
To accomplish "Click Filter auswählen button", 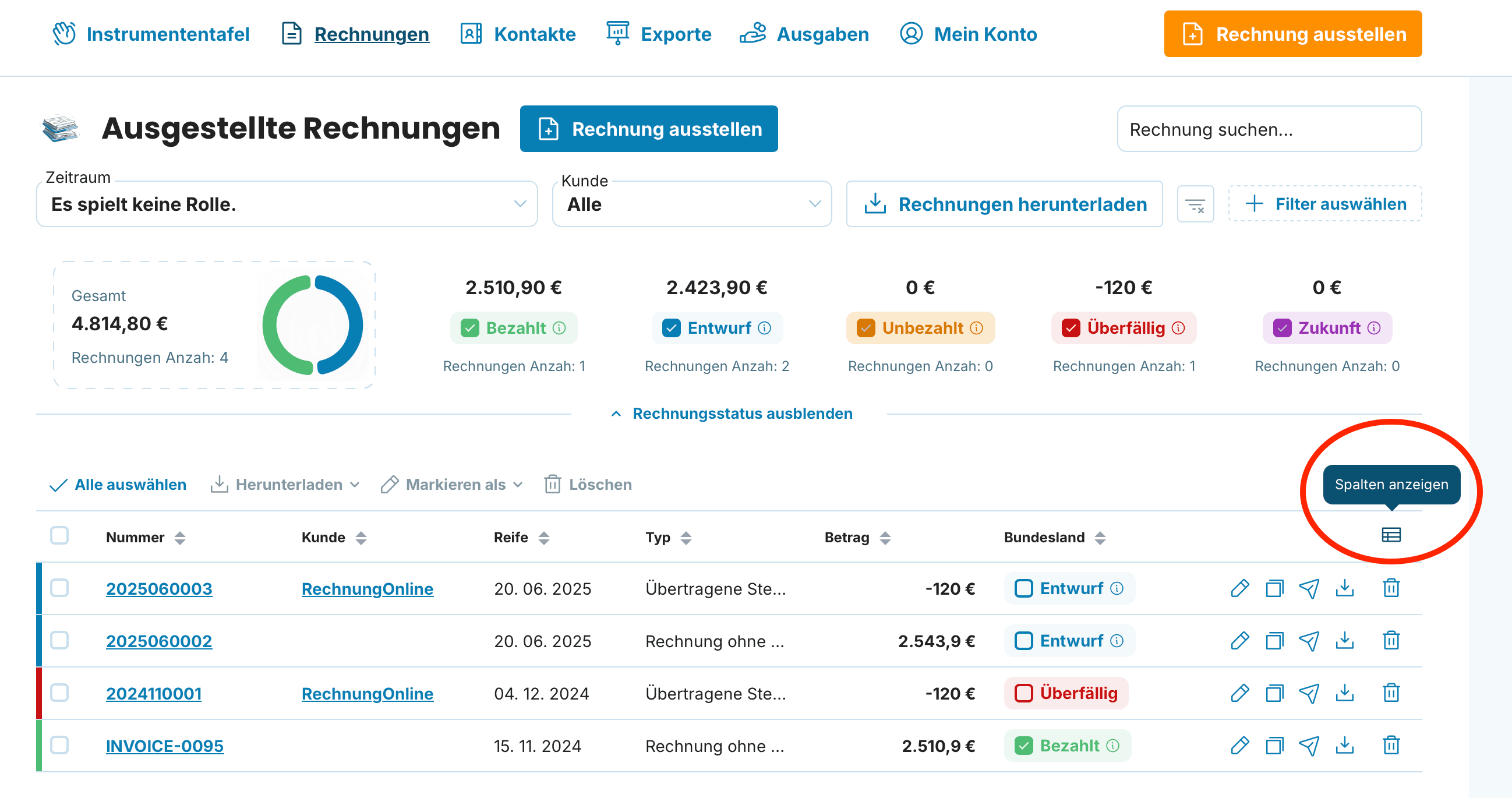I will coord(1325,204).
